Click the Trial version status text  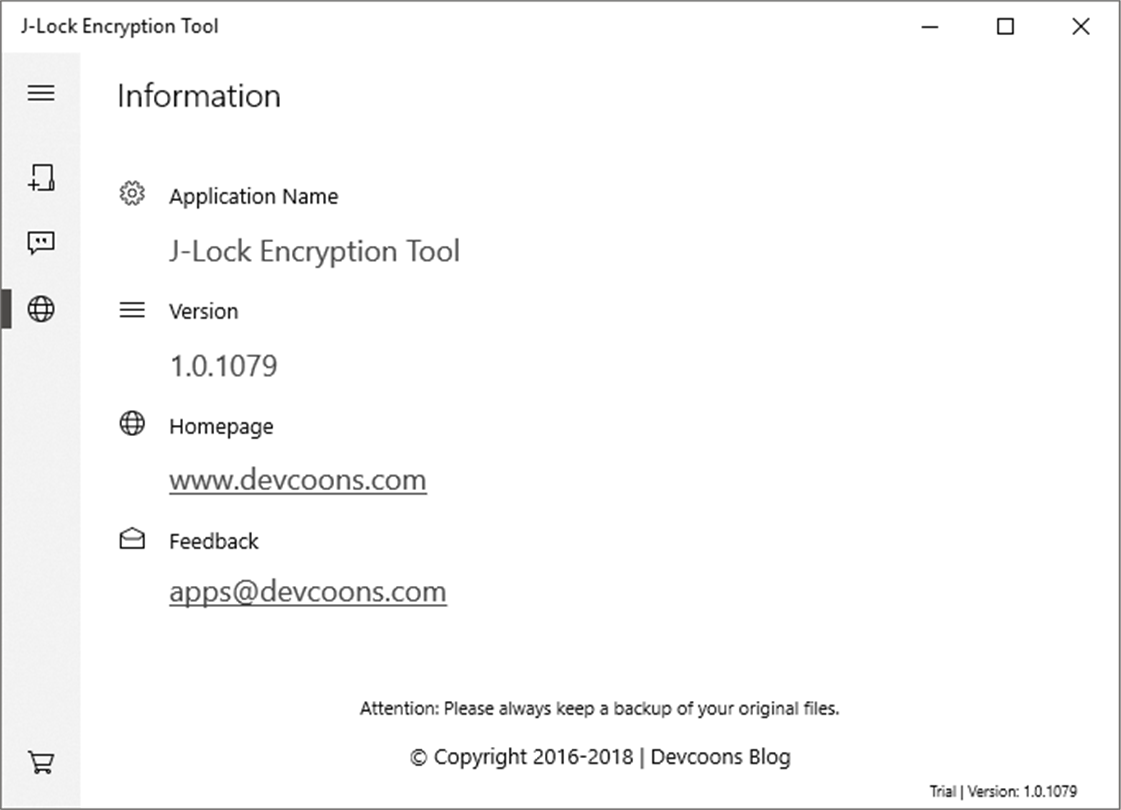click(1003, 791)
